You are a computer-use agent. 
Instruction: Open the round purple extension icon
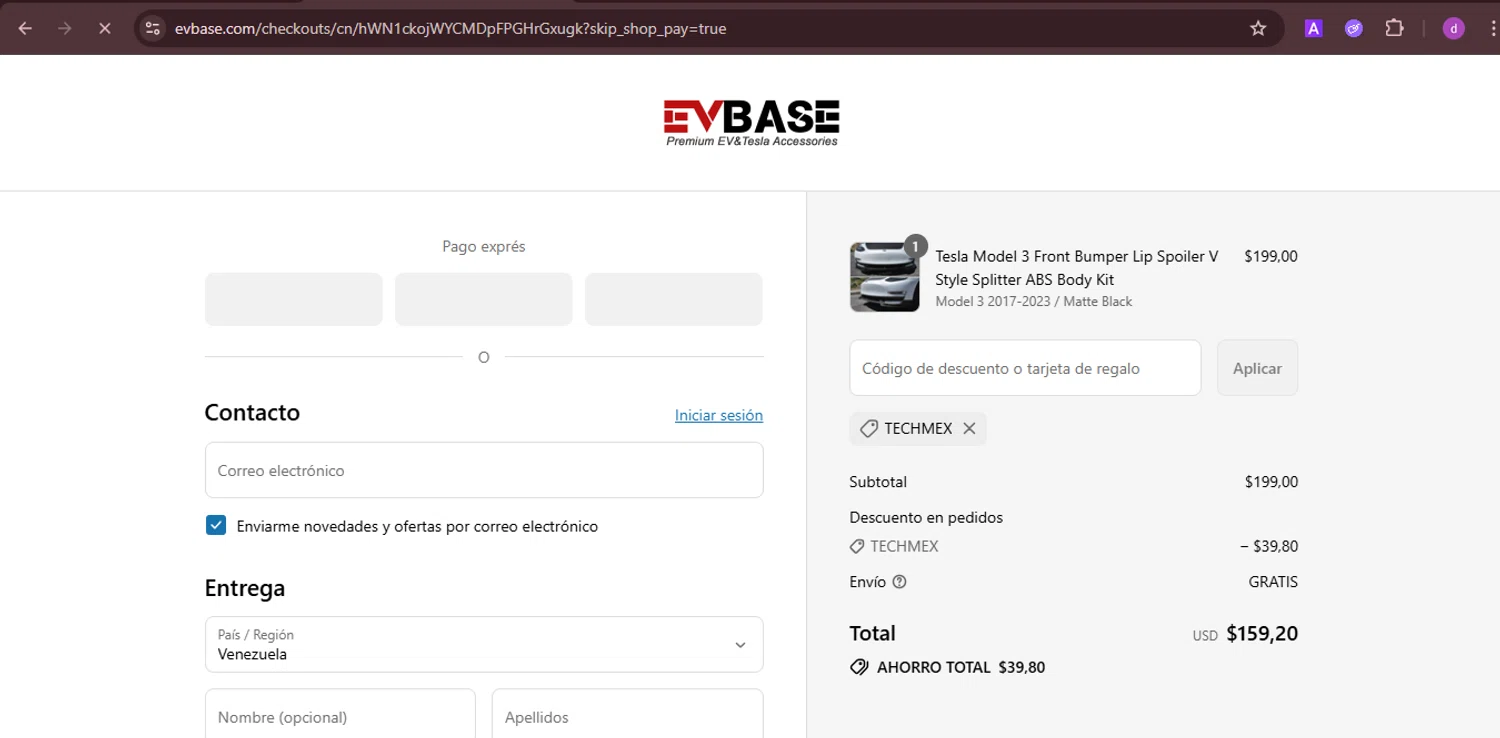click(1353, 28)
